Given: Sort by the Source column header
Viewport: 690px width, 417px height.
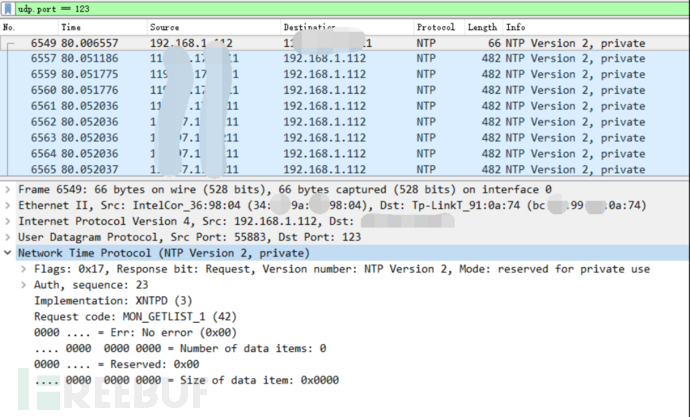Looking at the screenshot, I should [165, 27].
